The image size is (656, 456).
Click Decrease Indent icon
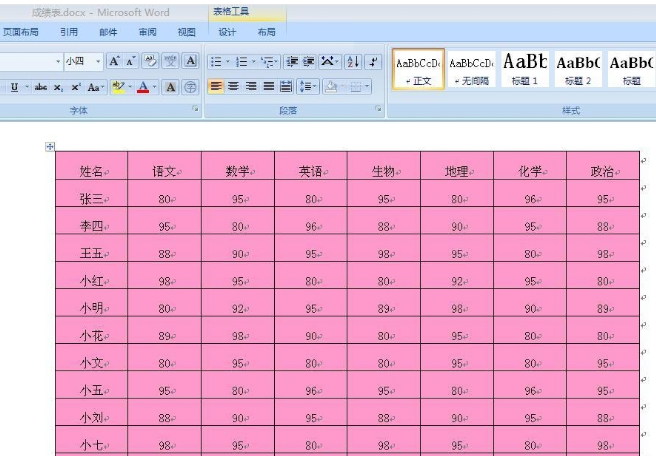point(292,62)
